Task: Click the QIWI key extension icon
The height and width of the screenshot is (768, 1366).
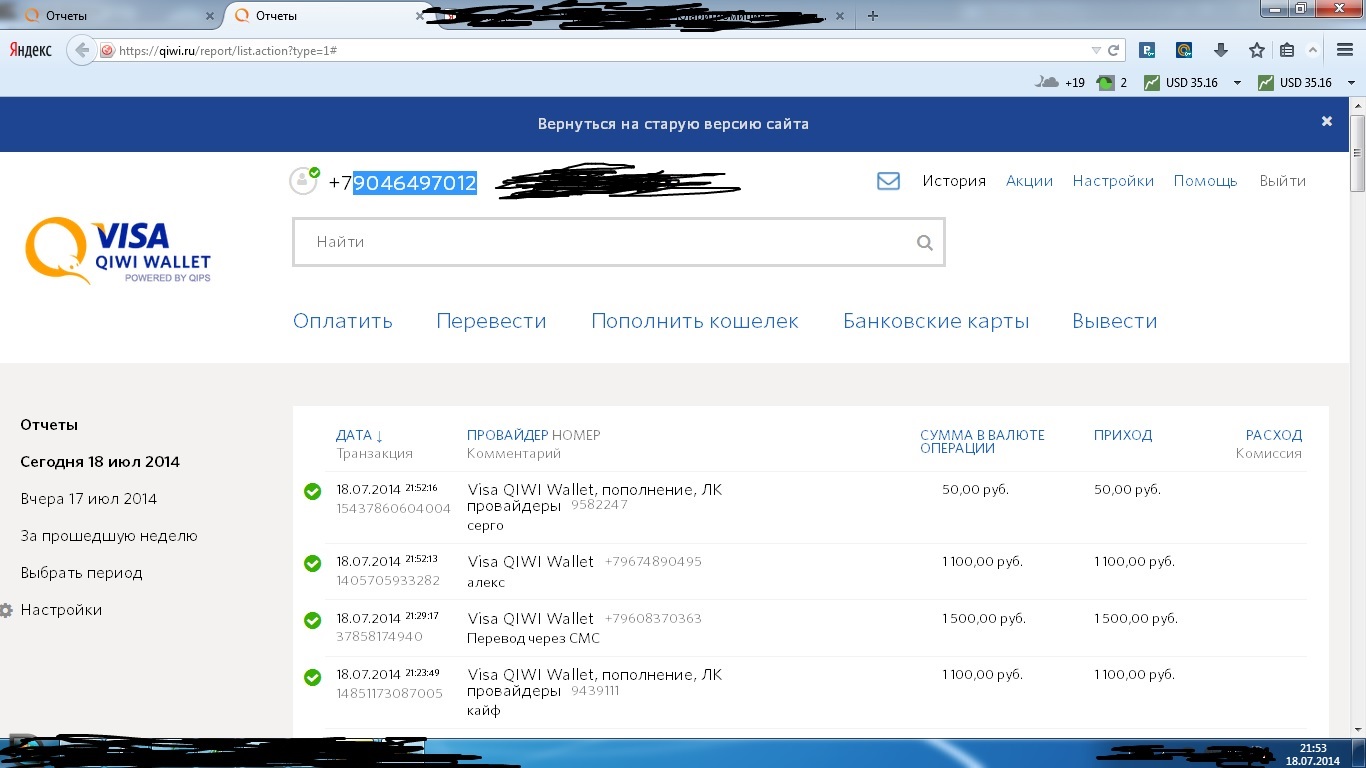Action: coord(1184,50)
